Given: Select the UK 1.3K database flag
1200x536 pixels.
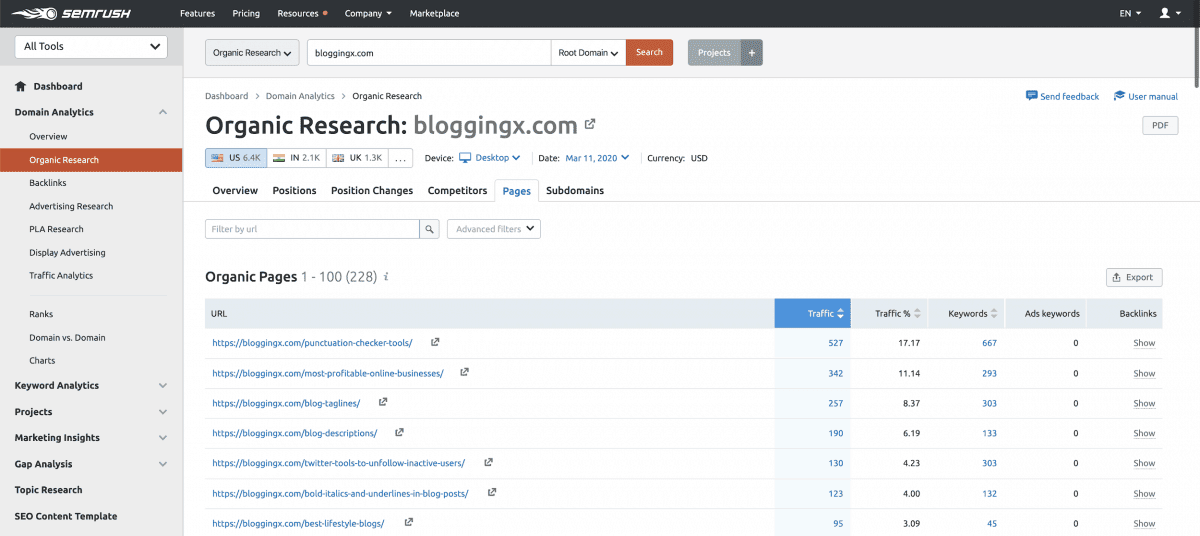Looking at the screenshot, I should click(x=356, y=158).
